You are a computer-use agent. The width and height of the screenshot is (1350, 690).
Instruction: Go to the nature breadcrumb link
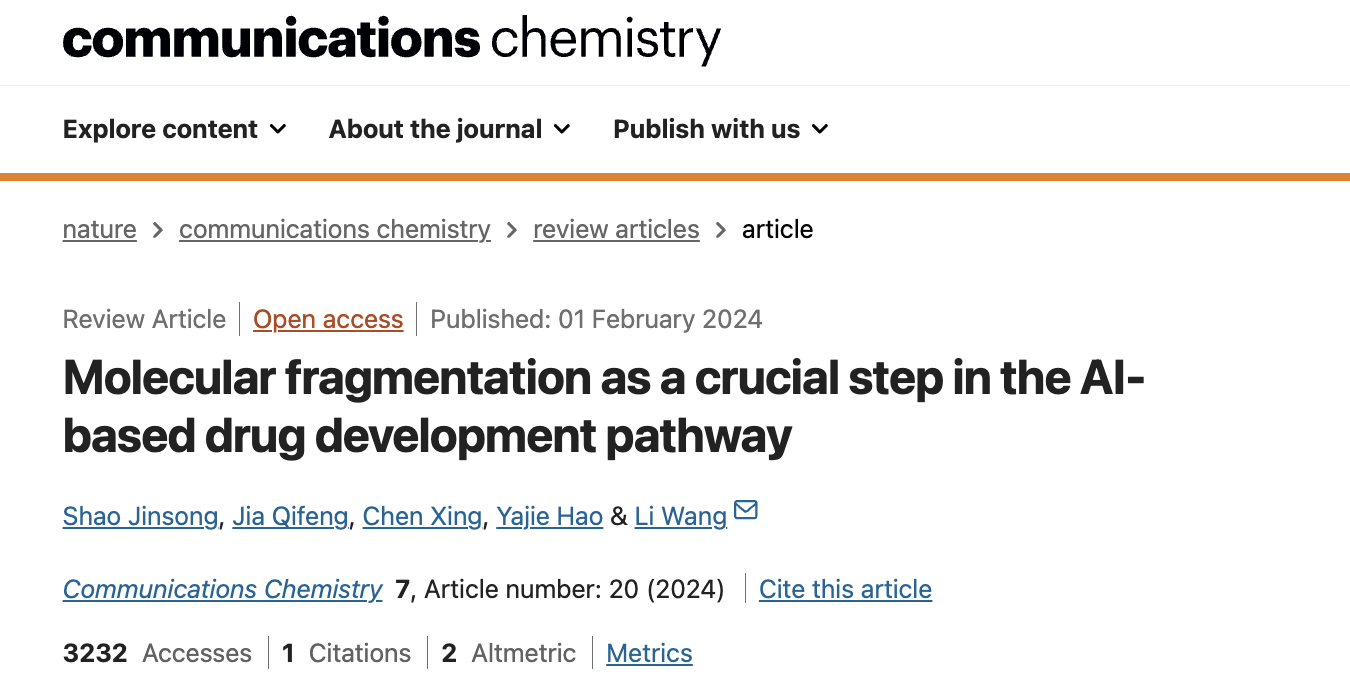100,229
